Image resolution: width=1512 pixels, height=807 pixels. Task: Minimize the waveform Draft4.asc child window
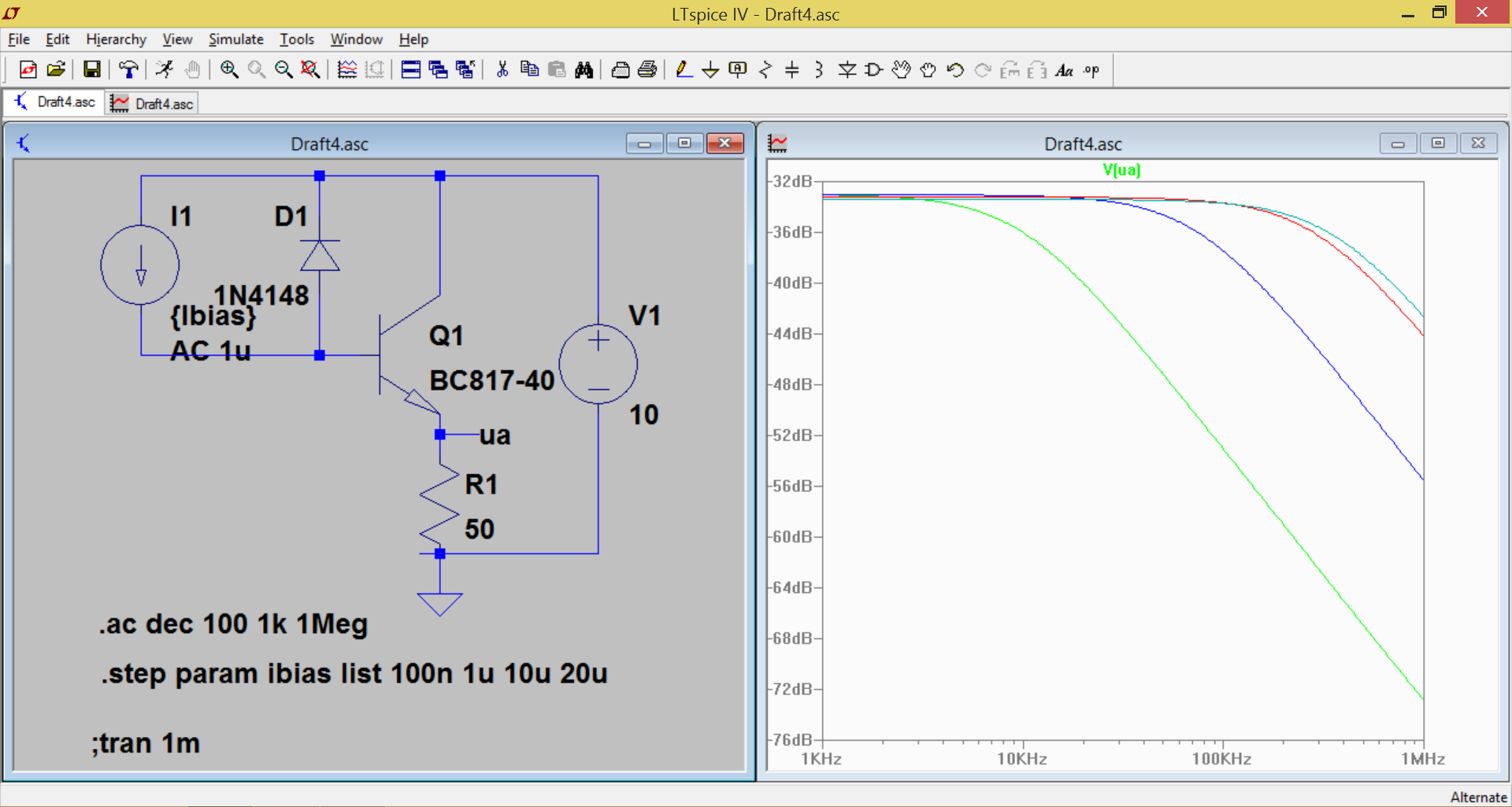(x=1398, y=143)
